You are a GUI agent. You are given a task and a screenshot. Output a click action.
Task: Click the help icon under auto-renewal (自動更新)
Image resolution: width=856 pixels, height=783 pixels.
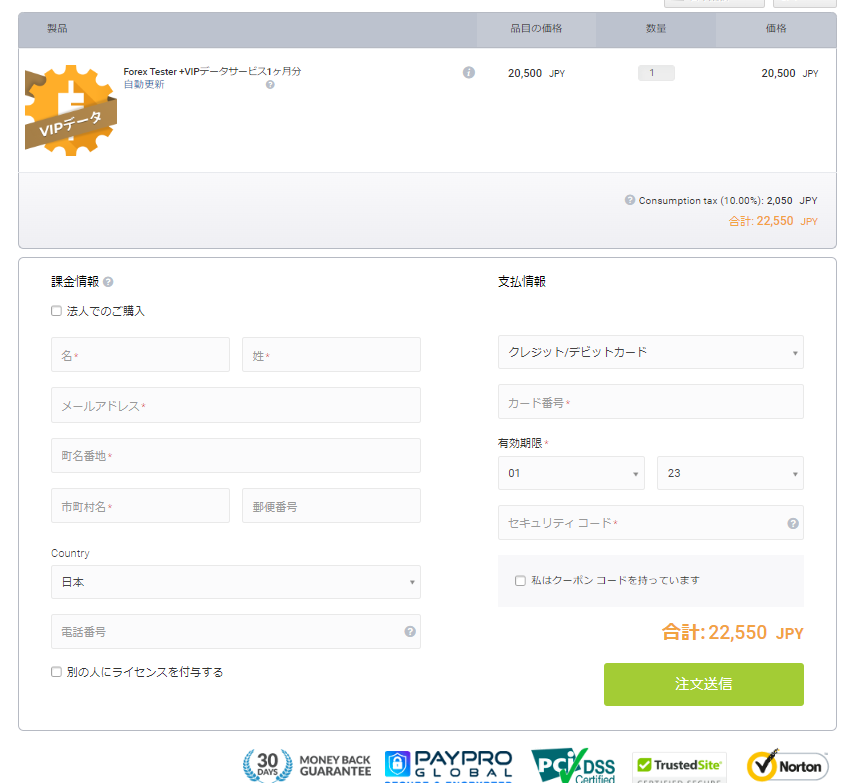[270, 85]
